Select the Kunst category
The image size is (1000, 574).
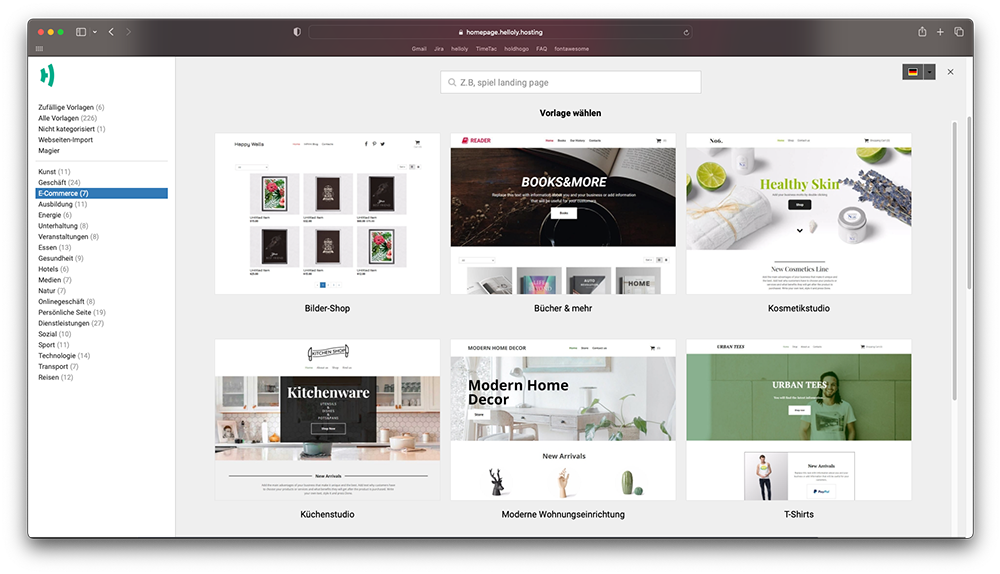54,172
